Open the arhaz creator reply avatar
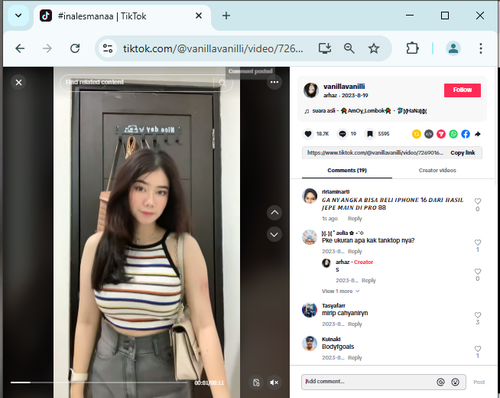The width and height of the screenshot is (500, 398). pyautogui.click(x=326, y=263)
